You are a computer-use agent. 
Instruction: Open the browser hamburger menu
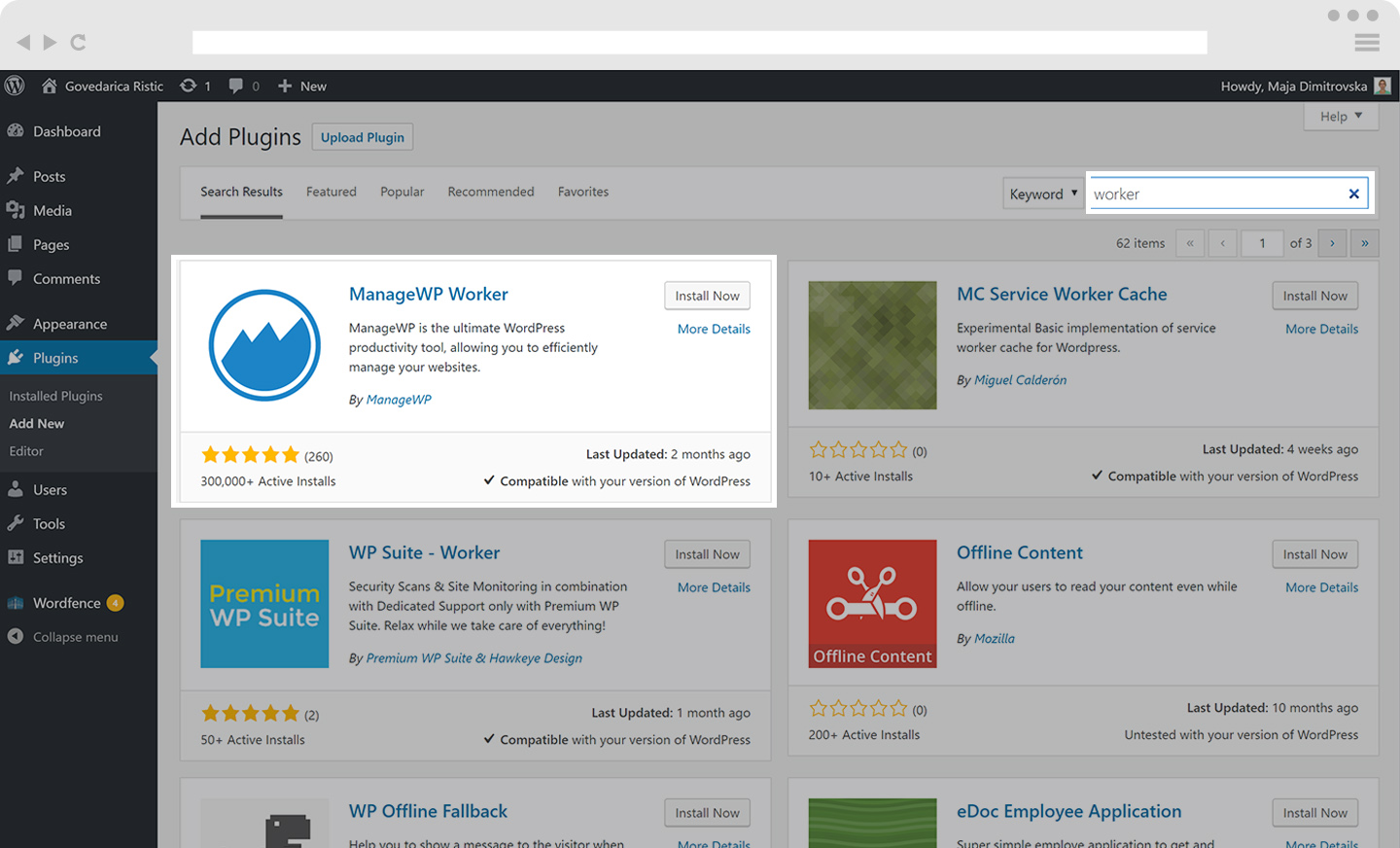pyautogui.click(x=1367, y=42)
